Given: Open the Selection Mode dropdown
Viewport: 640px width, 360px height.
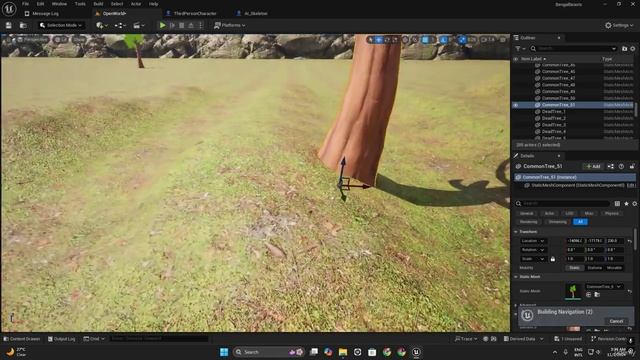Looking at the screenshot, I should pos(61,25).
